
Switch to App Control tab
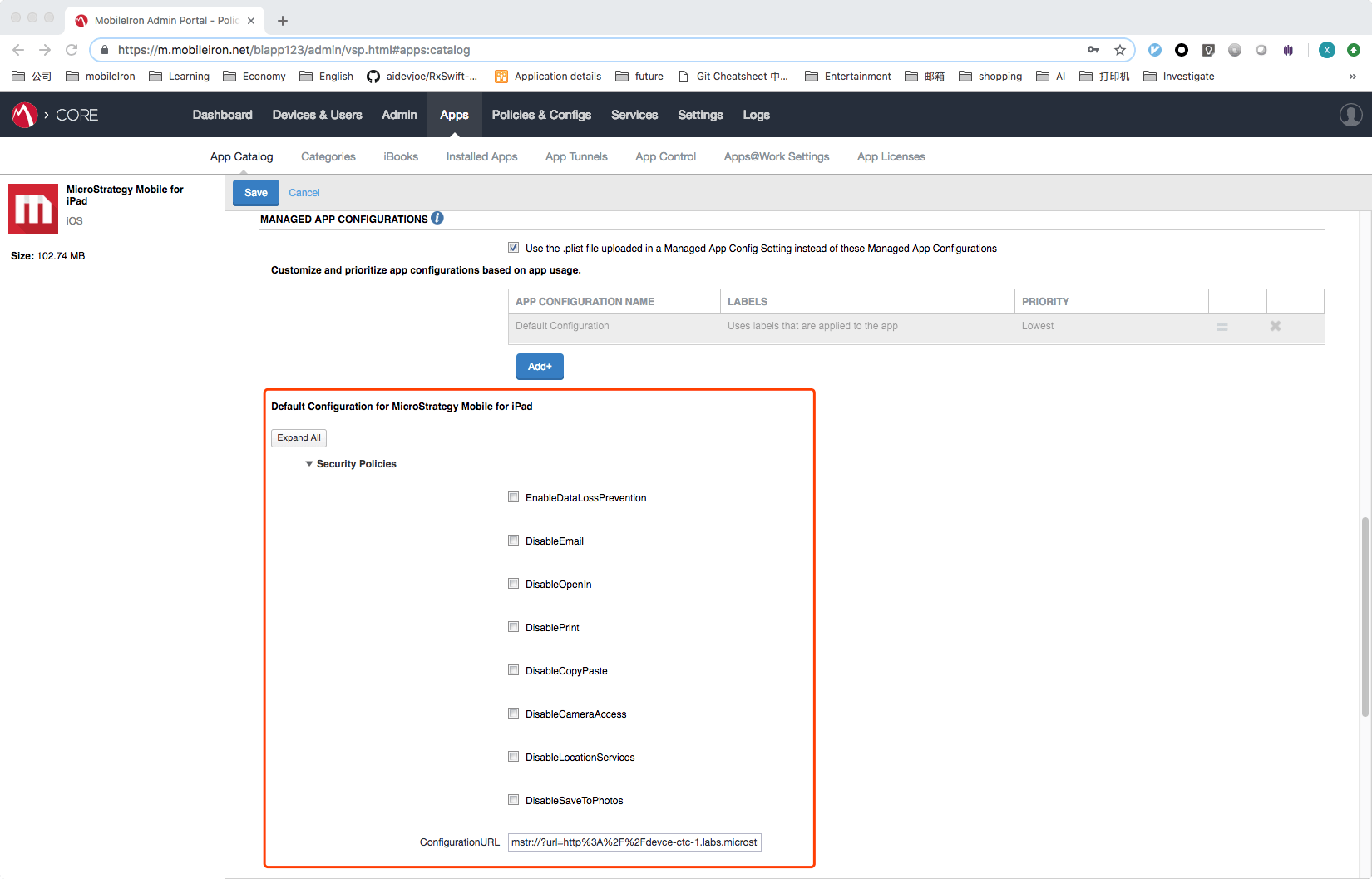pyautogui.click(x=665, y=156)
